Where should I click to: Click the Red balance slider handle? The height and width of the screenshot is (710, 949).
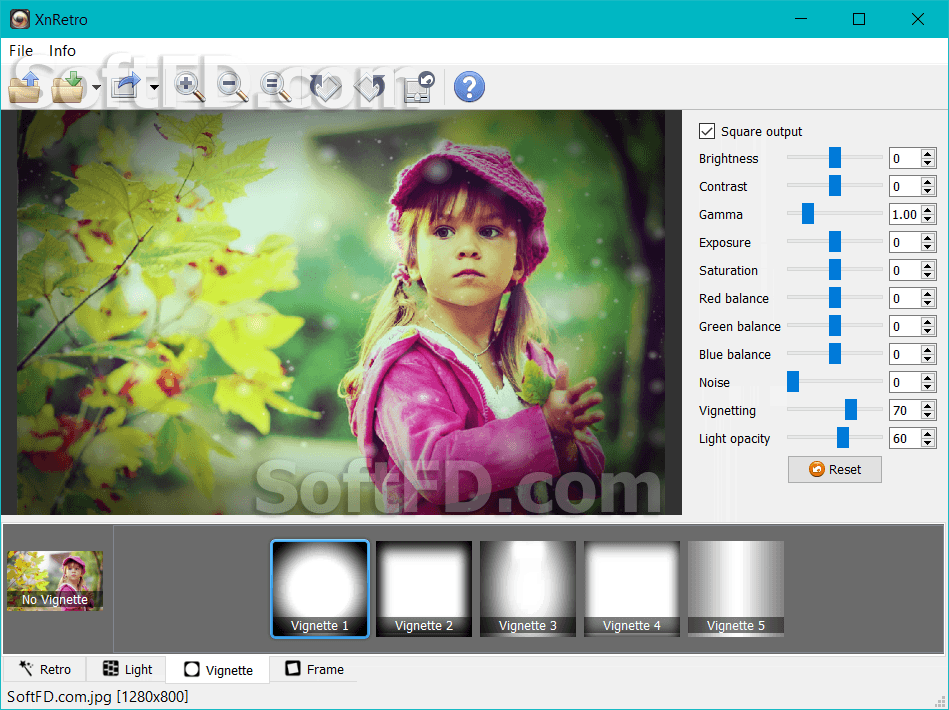tap(835, 297)
